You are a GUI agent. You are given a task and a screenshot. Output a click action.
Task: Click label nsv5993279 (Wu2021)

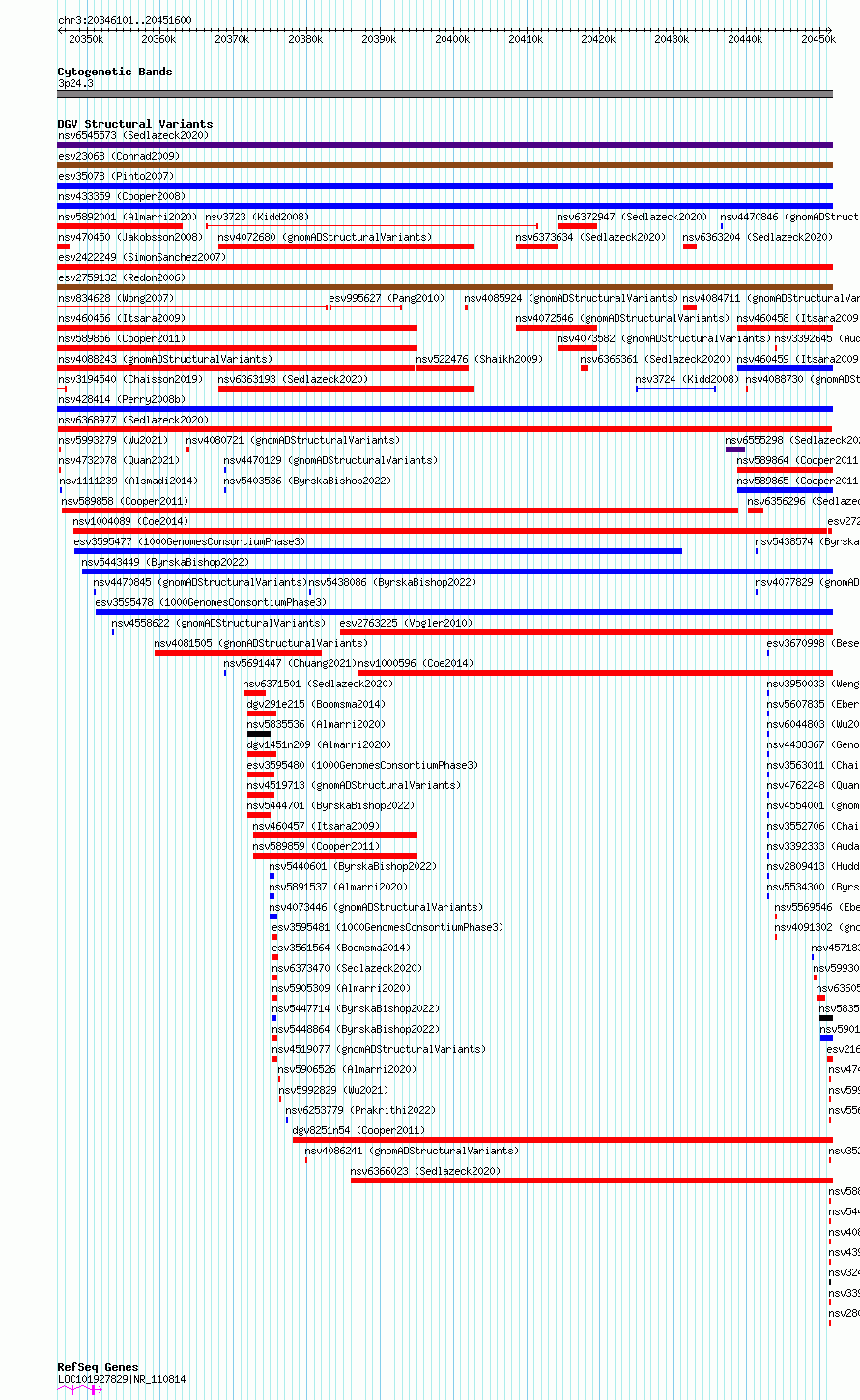pos(113,440)
